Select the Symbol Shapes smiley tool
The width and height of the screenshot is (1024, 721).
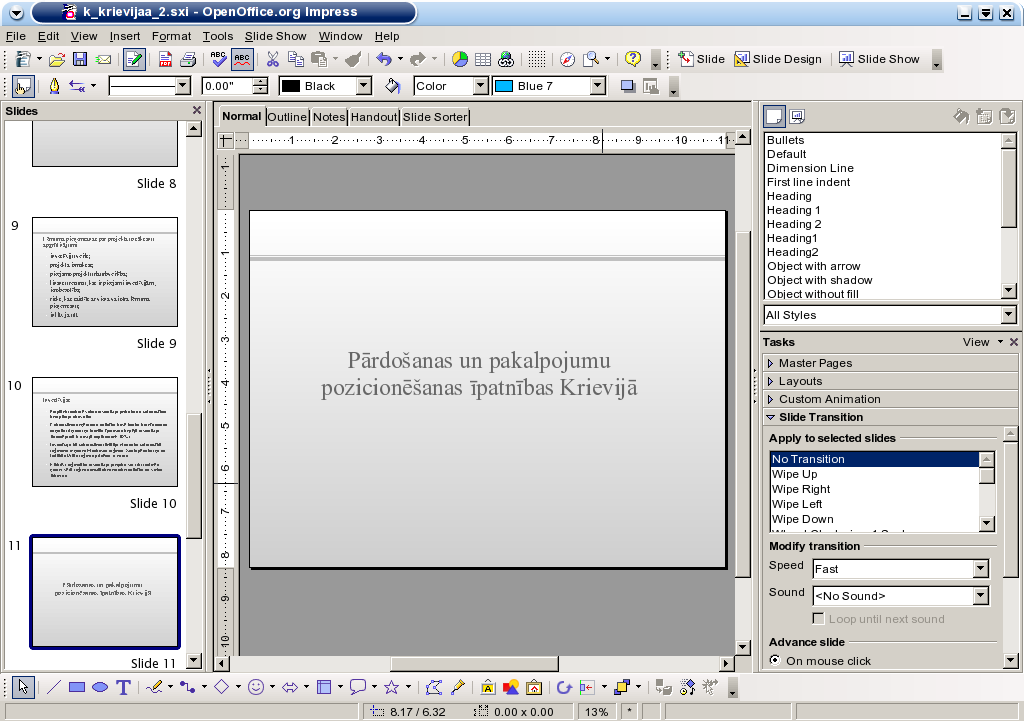(x=256, y=687)
